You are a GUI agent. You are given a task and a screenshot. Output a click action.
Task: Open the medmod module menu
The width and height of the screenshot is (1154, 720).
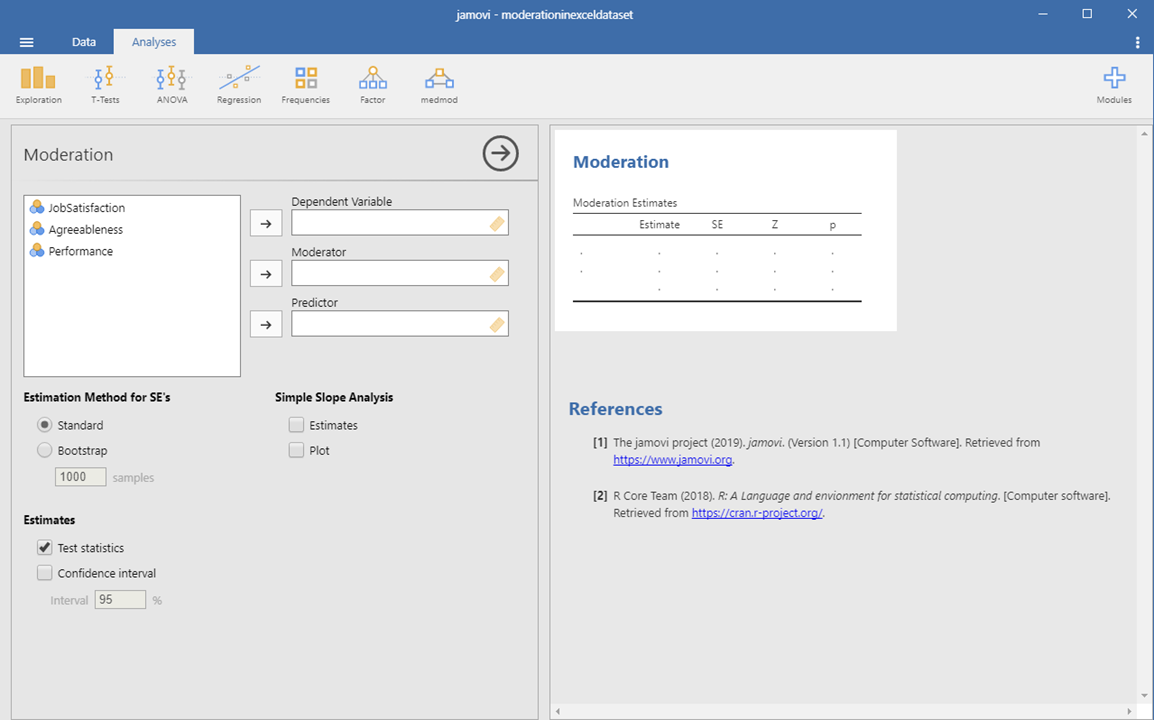coord(439,84)
